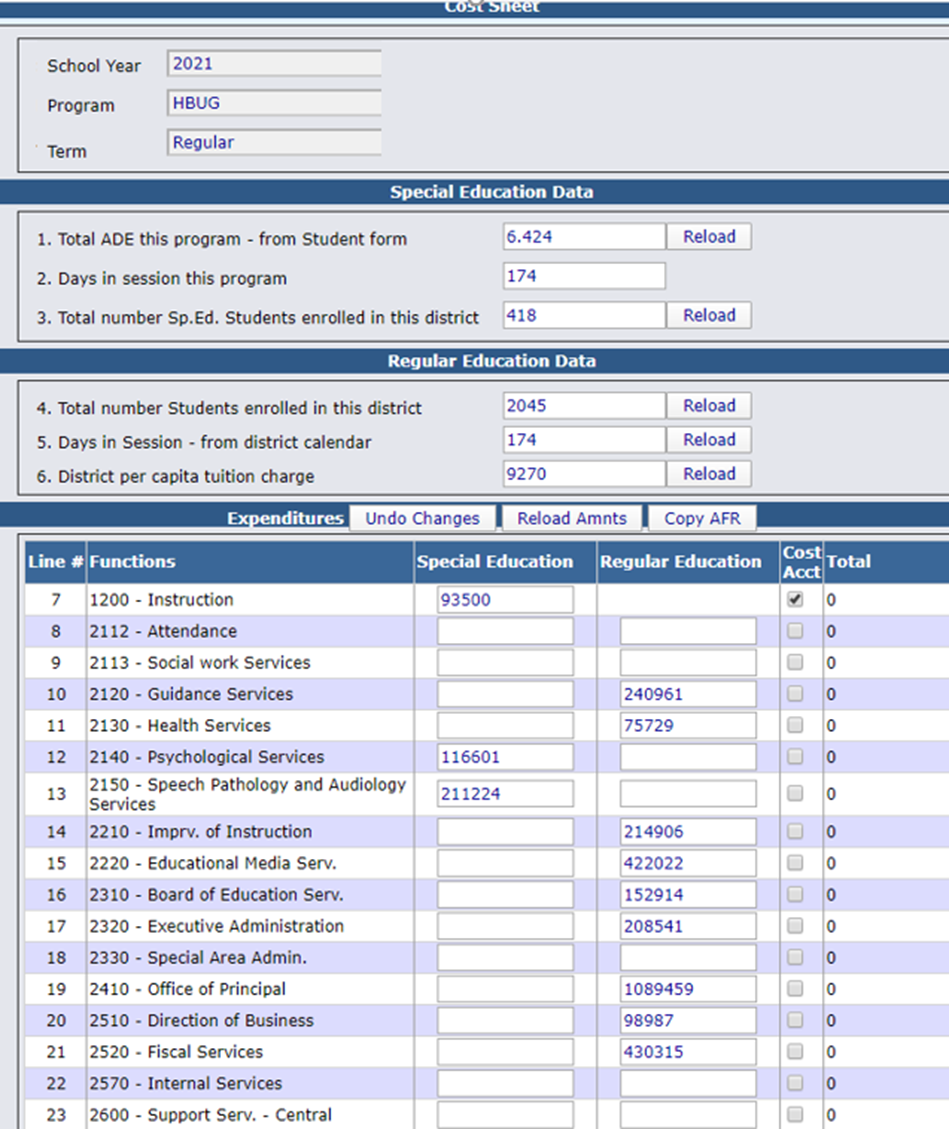
Task: Click the Copy AFR button
Action: tap(702, 518)
